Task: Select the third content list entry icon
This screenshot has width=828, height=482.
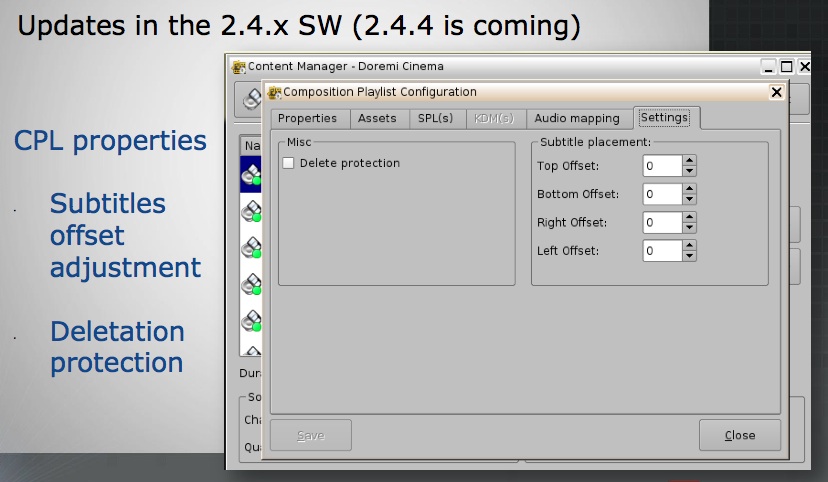Action: click(251, 247)
